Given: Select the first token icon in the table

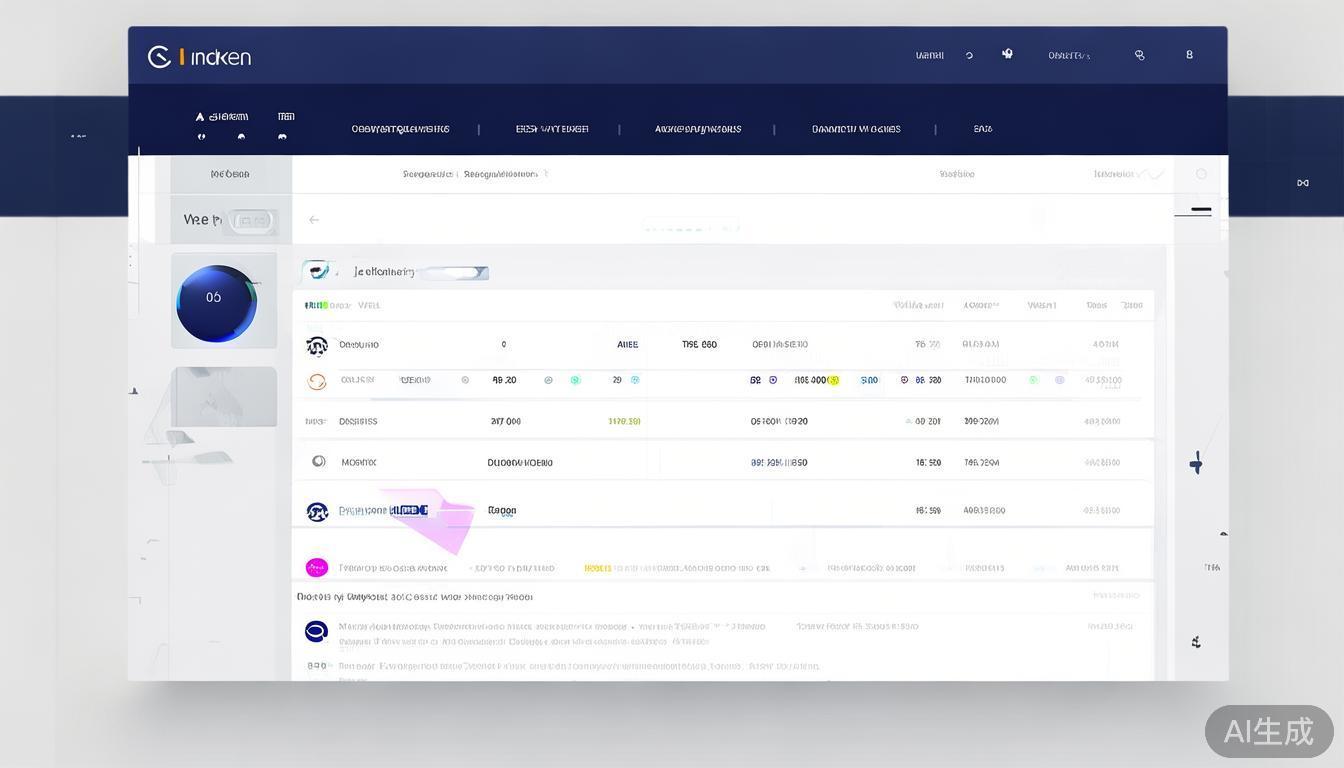Looking at the screenshot, I should tap(317, 344).
